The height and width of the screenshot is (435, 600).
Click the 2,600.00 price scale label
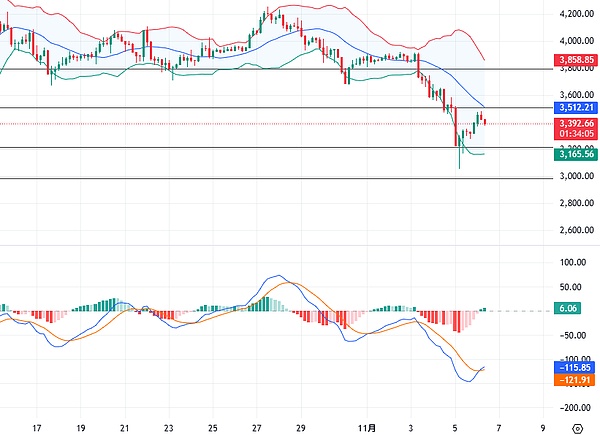[x=574, y=230]
